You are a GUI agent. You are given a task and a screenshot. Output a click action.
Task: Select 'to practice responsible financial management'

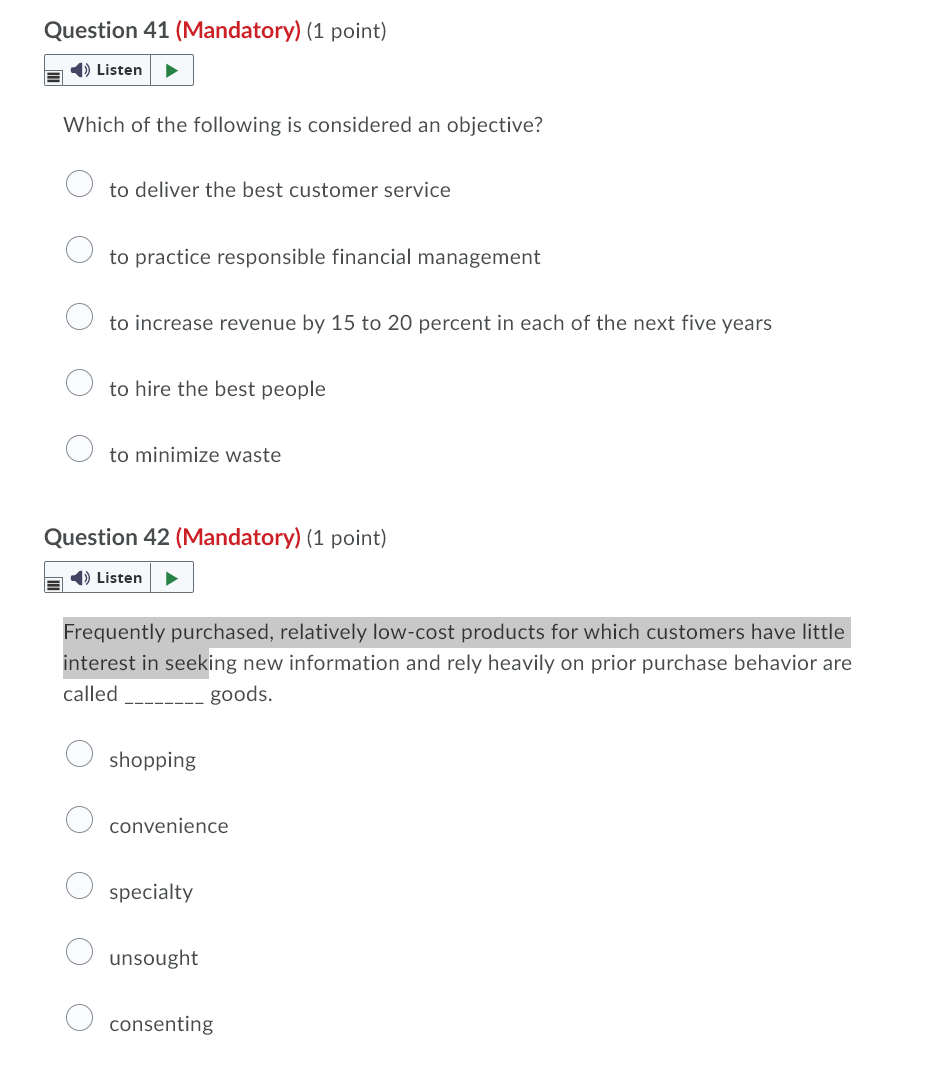(79, 249)
